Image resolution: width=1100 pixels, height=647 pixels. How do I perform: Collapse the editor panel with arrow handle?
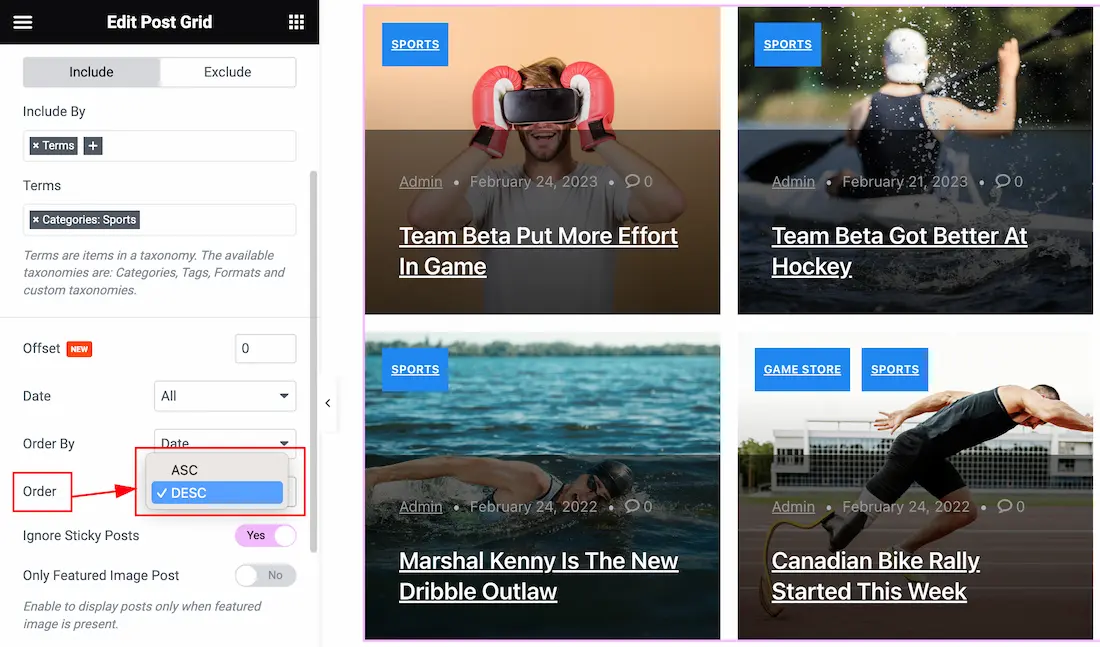pos(328,403)
